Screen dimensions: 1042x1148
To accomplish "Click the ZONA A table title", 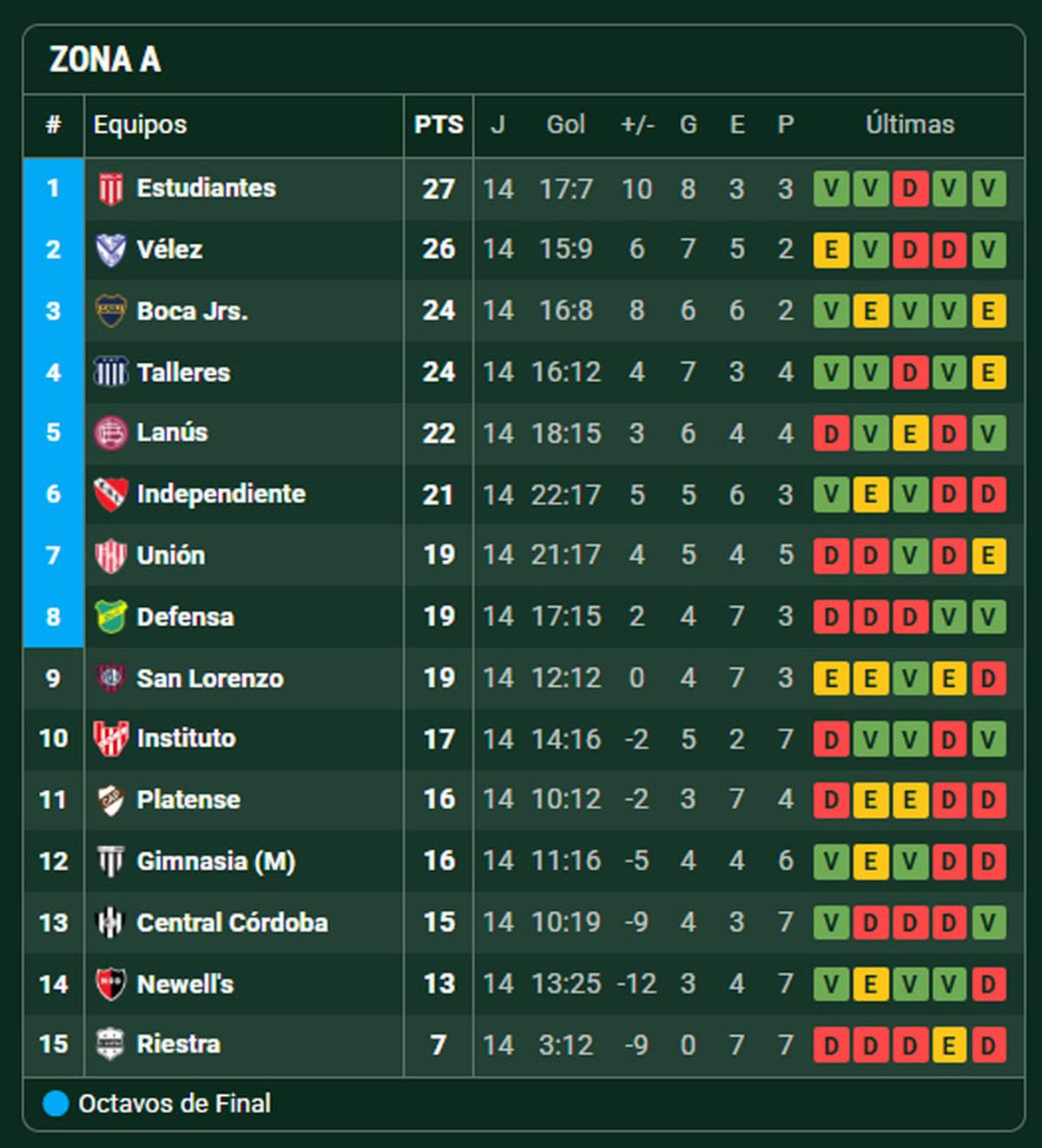I will coord(105,60).
